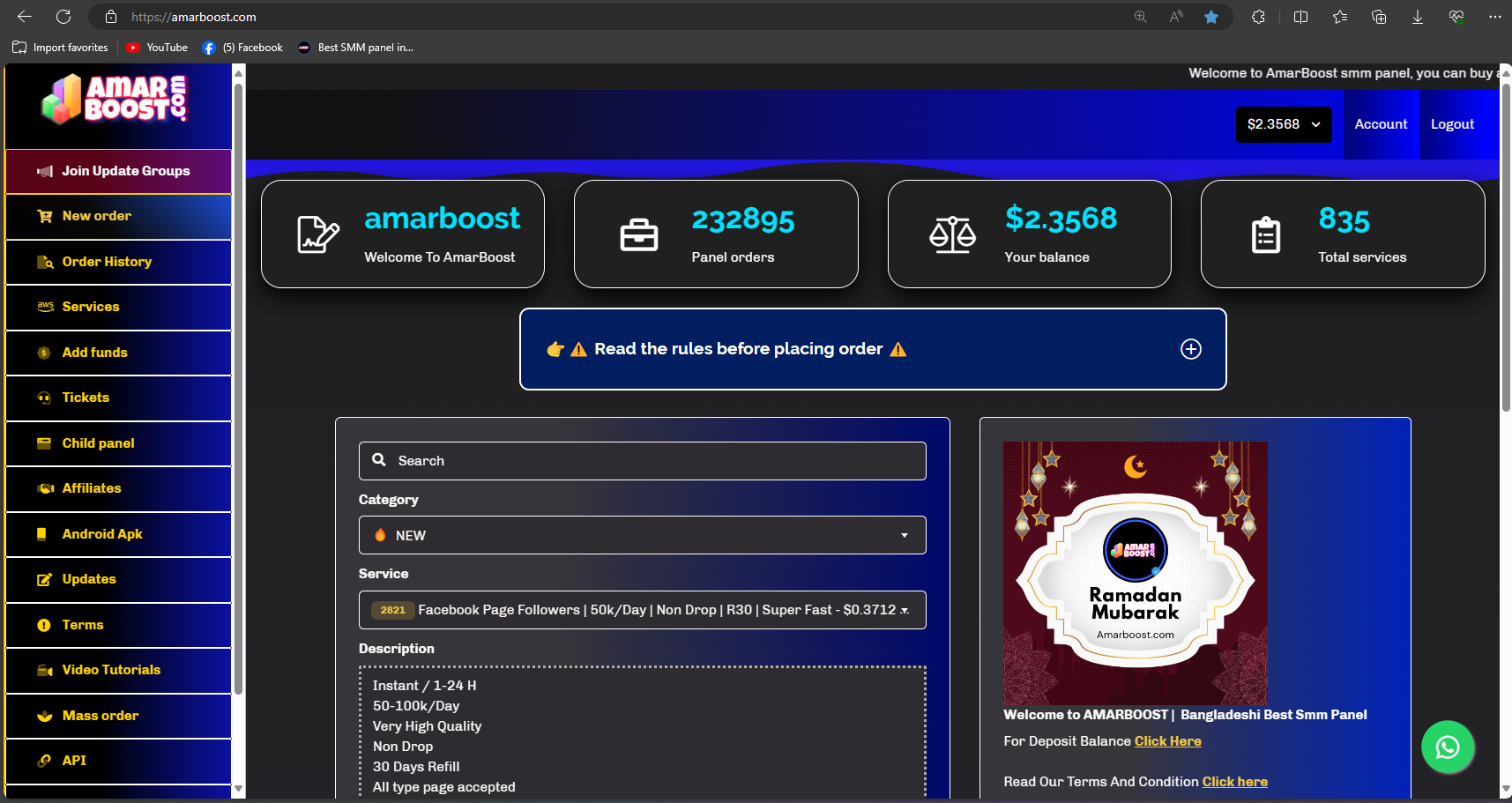
Task: Click Import favorites in bookmarks bar
Action: 60,48
